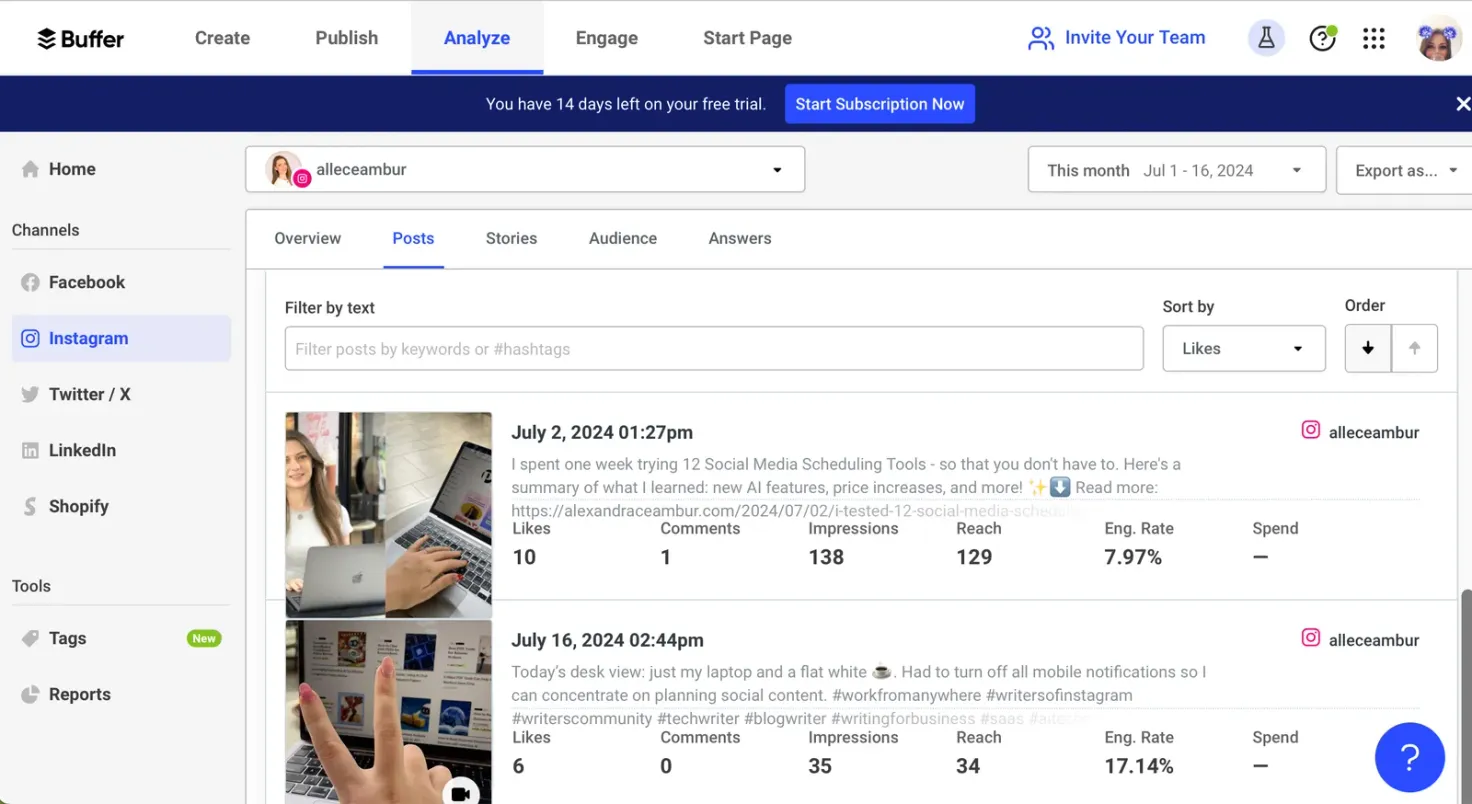1472x804 pixels.
Task: Click the Invite Your Team people icon
Action: (1041, 38)
